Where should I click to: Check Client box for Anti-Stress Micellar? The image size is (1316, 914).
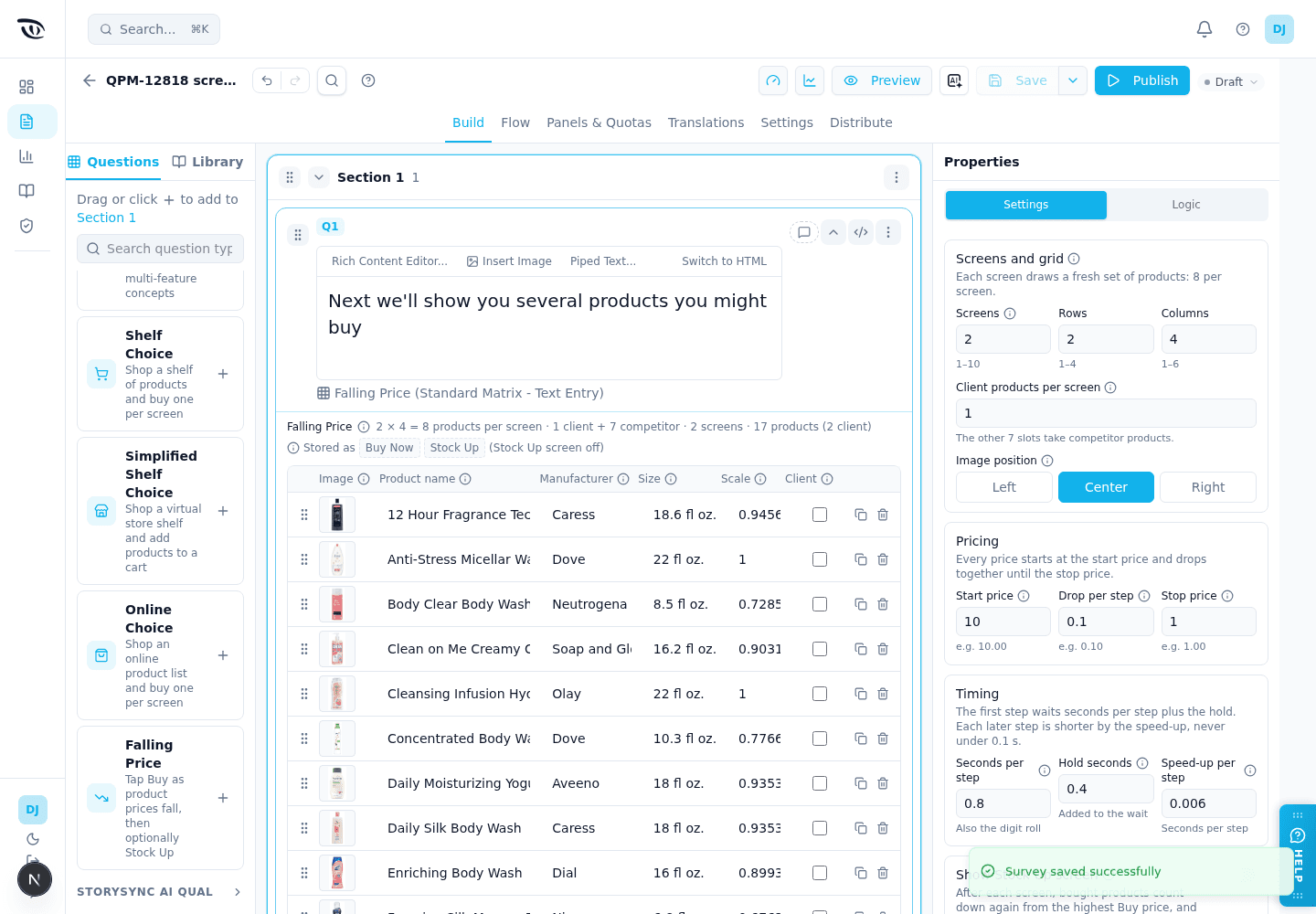(820, 559)
